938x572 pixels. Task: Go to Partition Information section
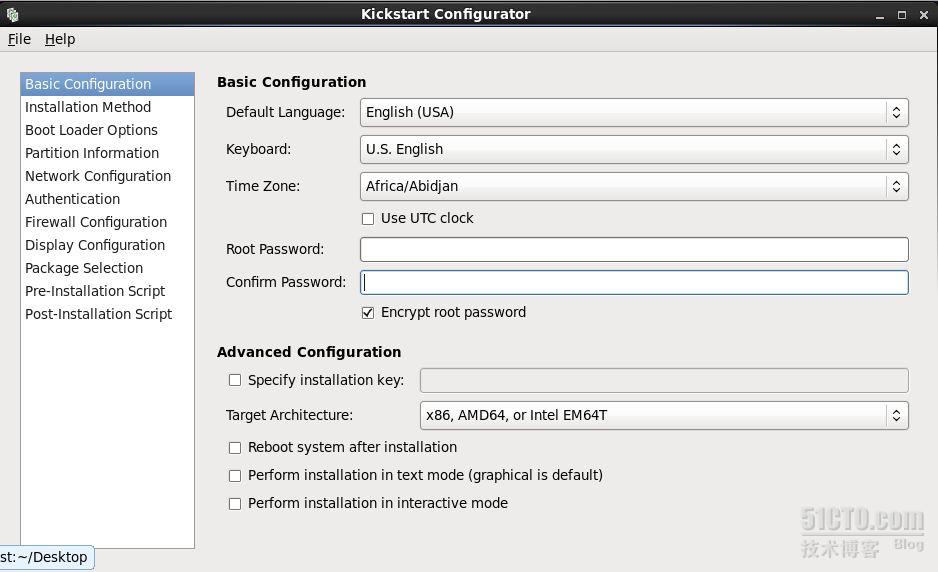(x=92, y=153)
